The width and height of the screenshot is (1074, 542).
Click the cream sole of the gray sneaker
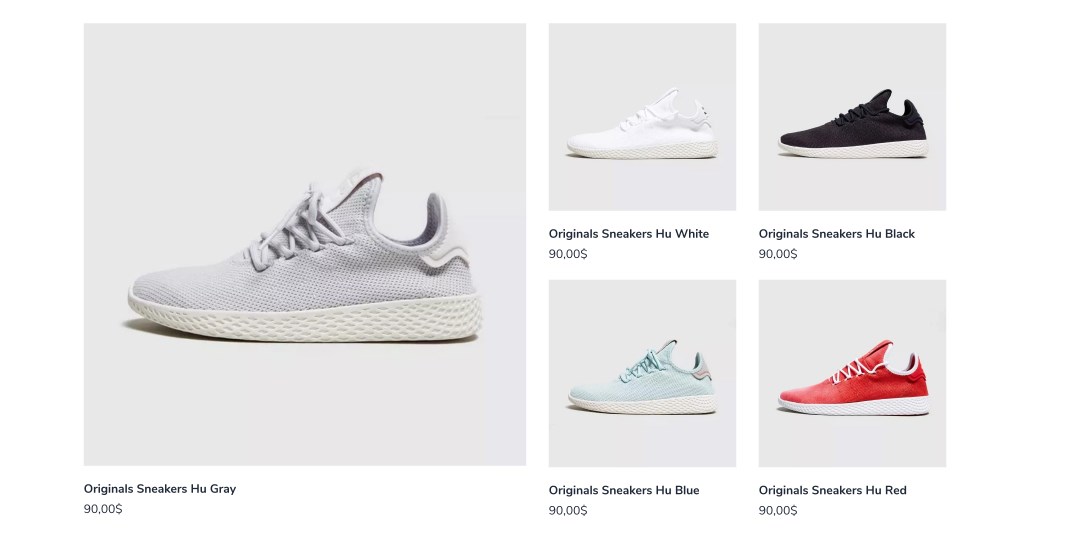click(x=305, y=319)
